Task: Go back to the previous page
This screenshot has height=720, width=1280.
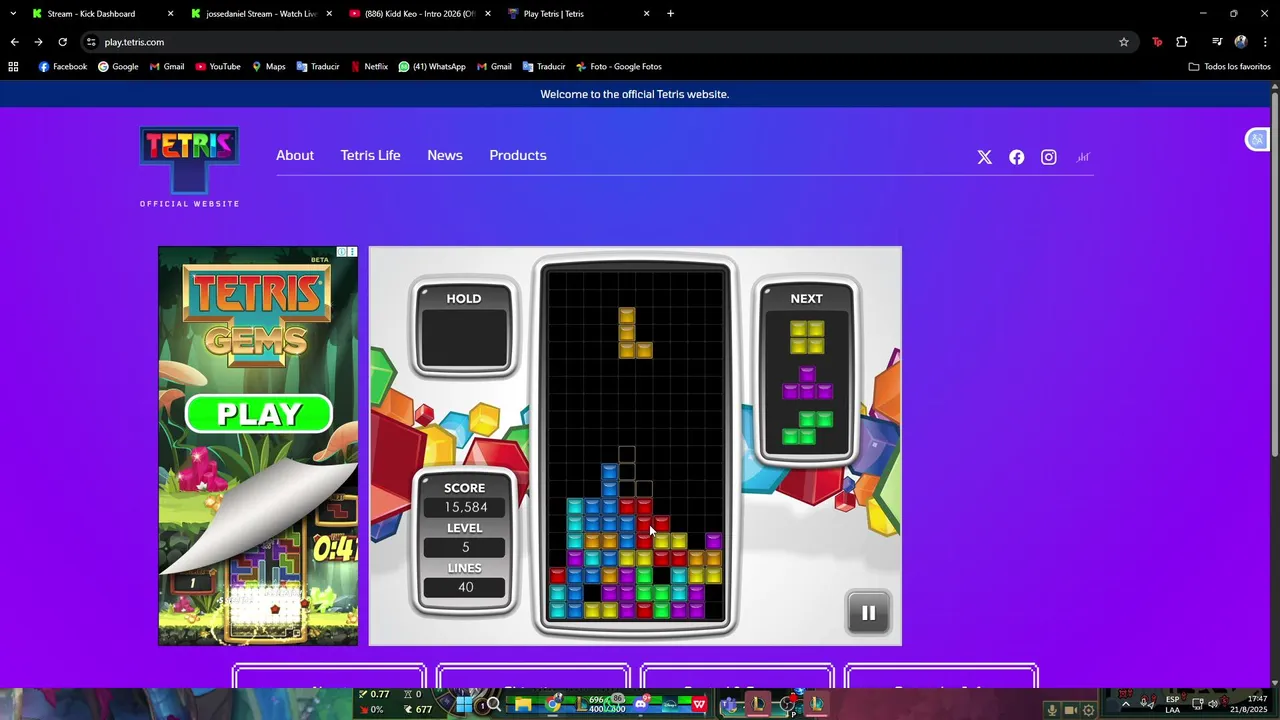Action: click(x=14, y=42)
